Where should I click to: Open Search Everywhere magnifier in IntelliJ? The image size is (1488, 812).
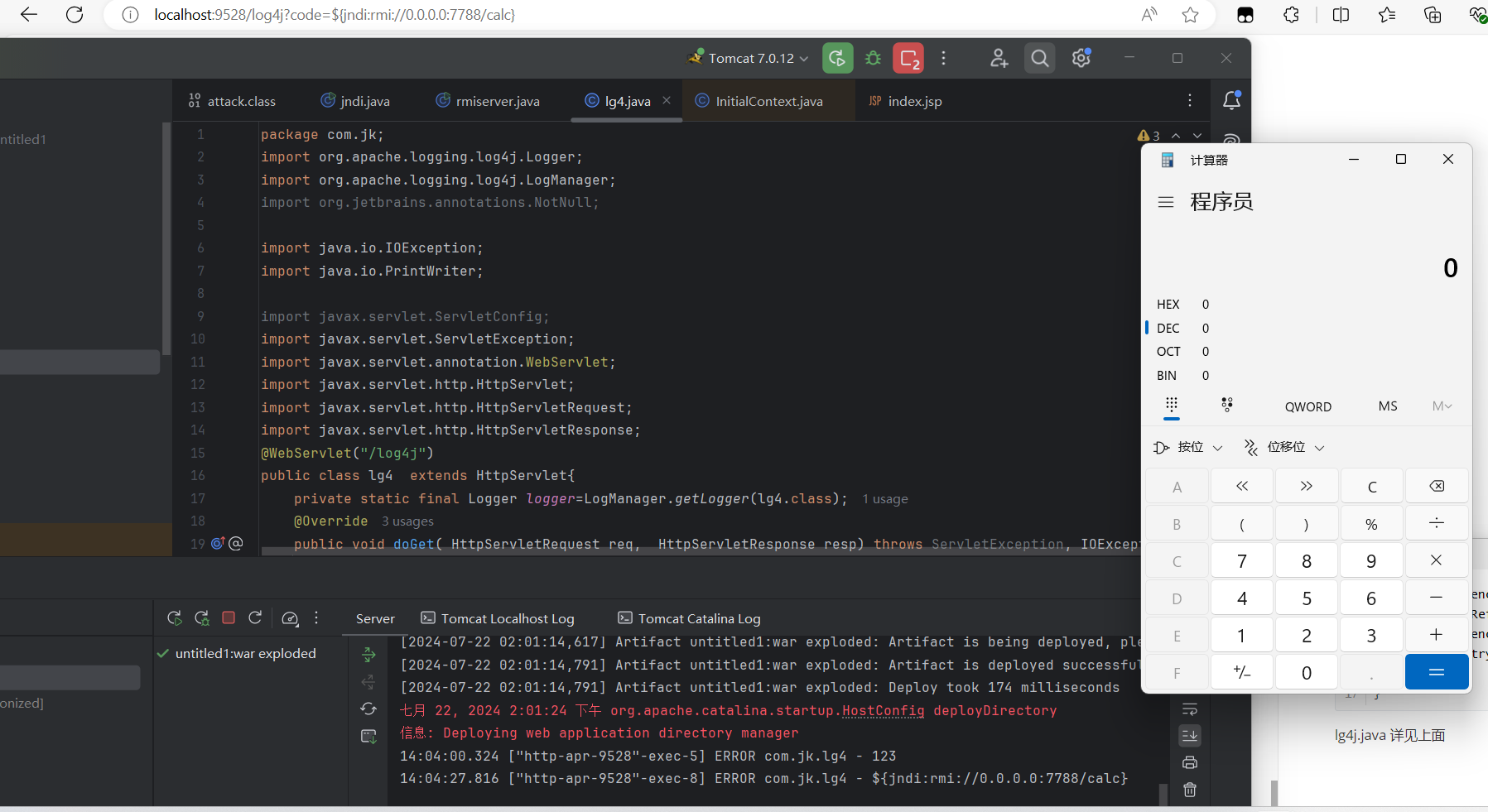coord(1040,58)
